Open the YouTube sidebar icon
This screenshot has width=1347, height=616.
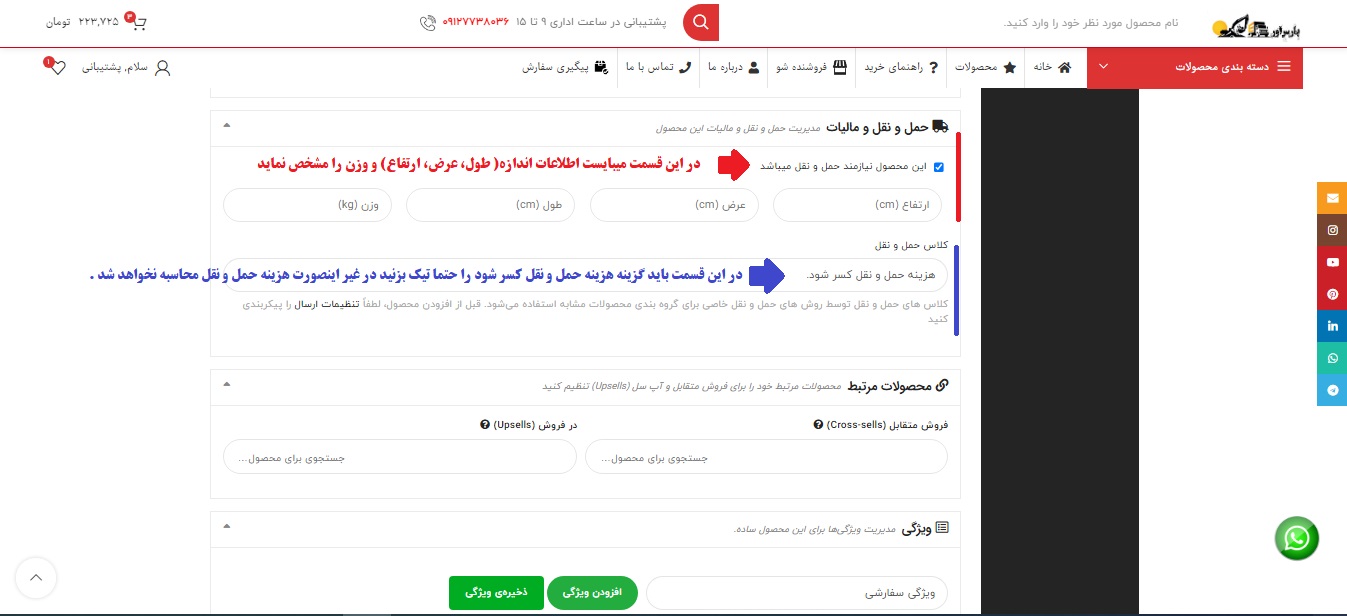coord(1332,262)
